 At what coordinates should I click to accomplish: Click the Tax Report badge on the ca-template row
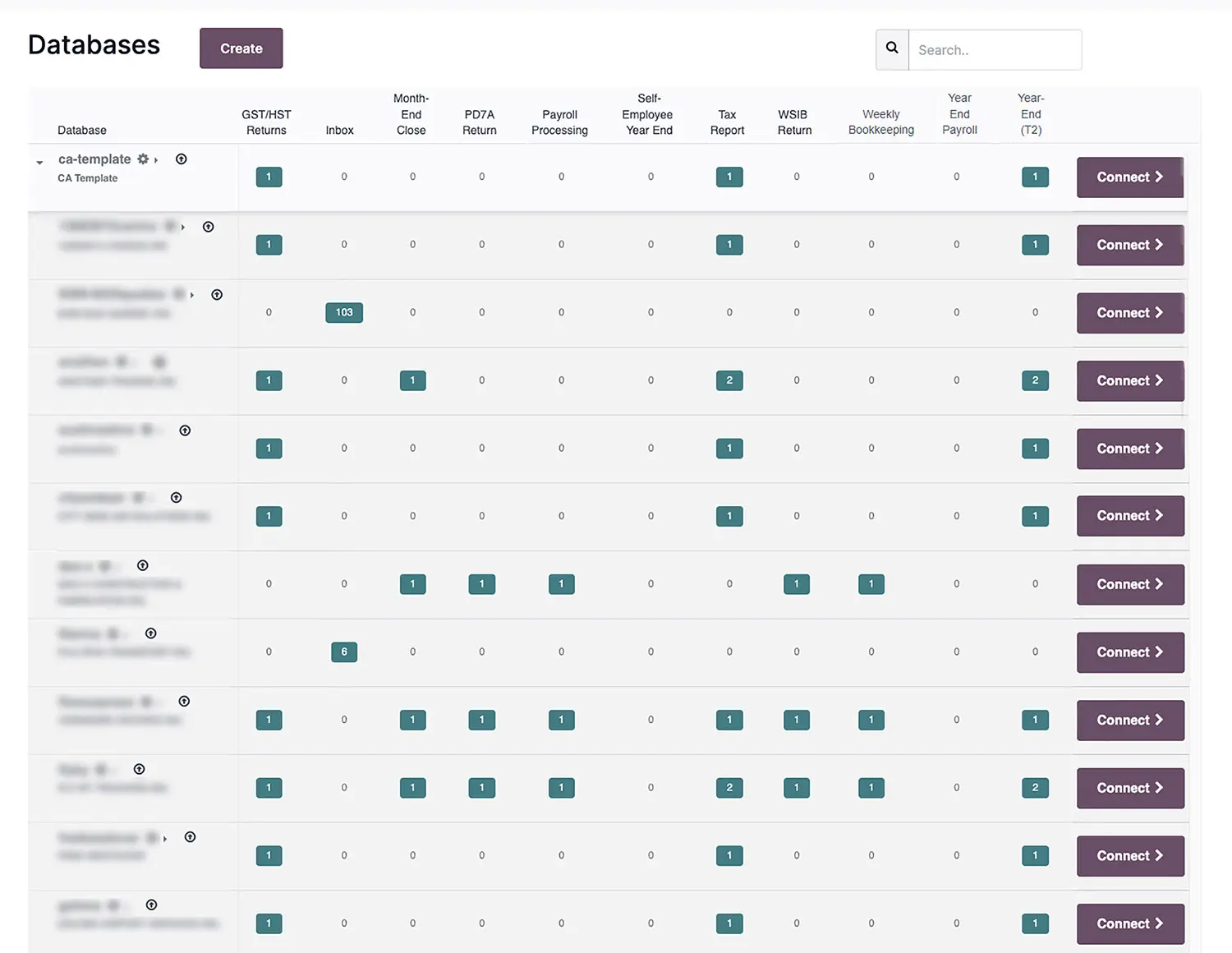pyautogui.click(x=729, y=177)
